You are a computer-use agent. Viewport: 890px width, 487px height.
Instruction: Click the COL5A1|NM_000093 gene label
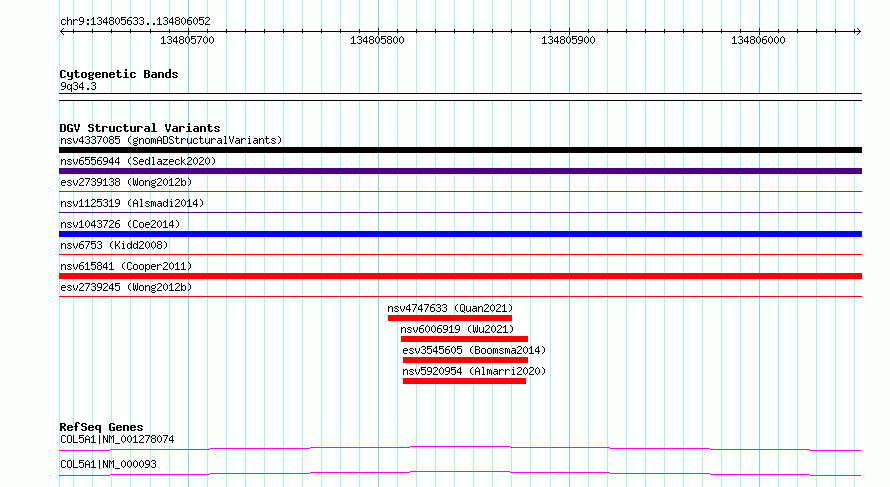[x=108, y=464]
